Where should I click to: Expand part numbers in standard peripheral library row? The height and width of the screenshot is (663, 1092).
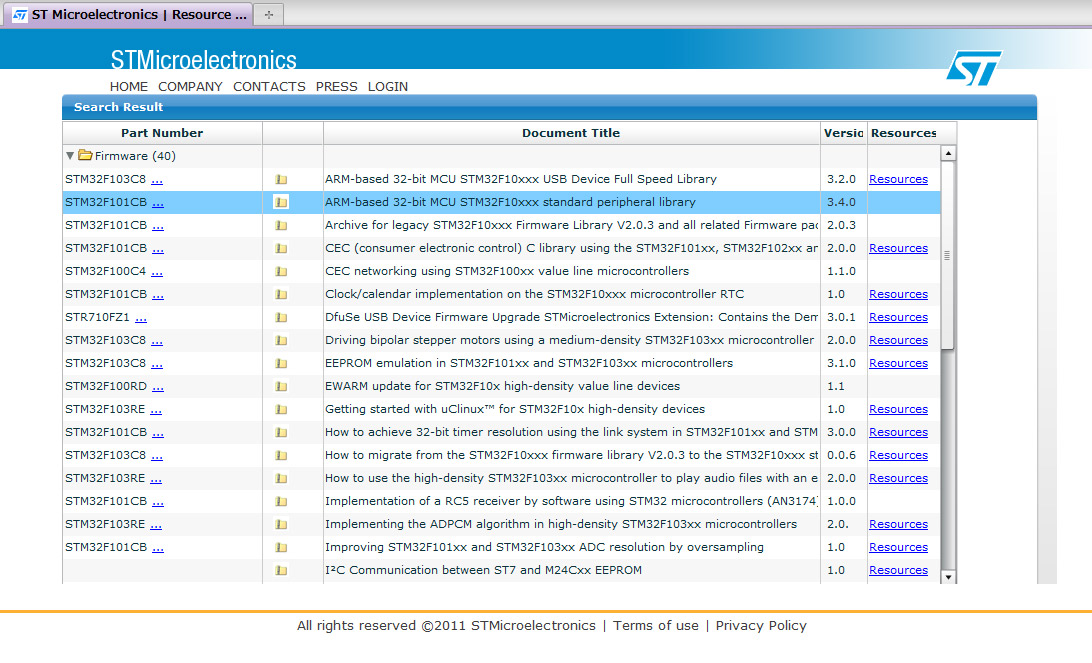pyautogui.click(x=158, y=203)
